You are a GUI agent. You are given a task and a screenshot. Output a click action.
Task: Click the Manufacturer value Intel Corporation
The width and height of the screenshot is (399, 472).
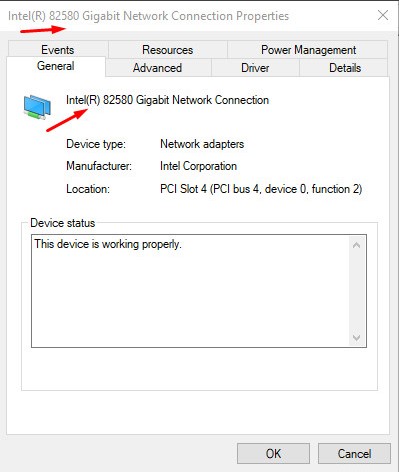(x=198, y=166)
